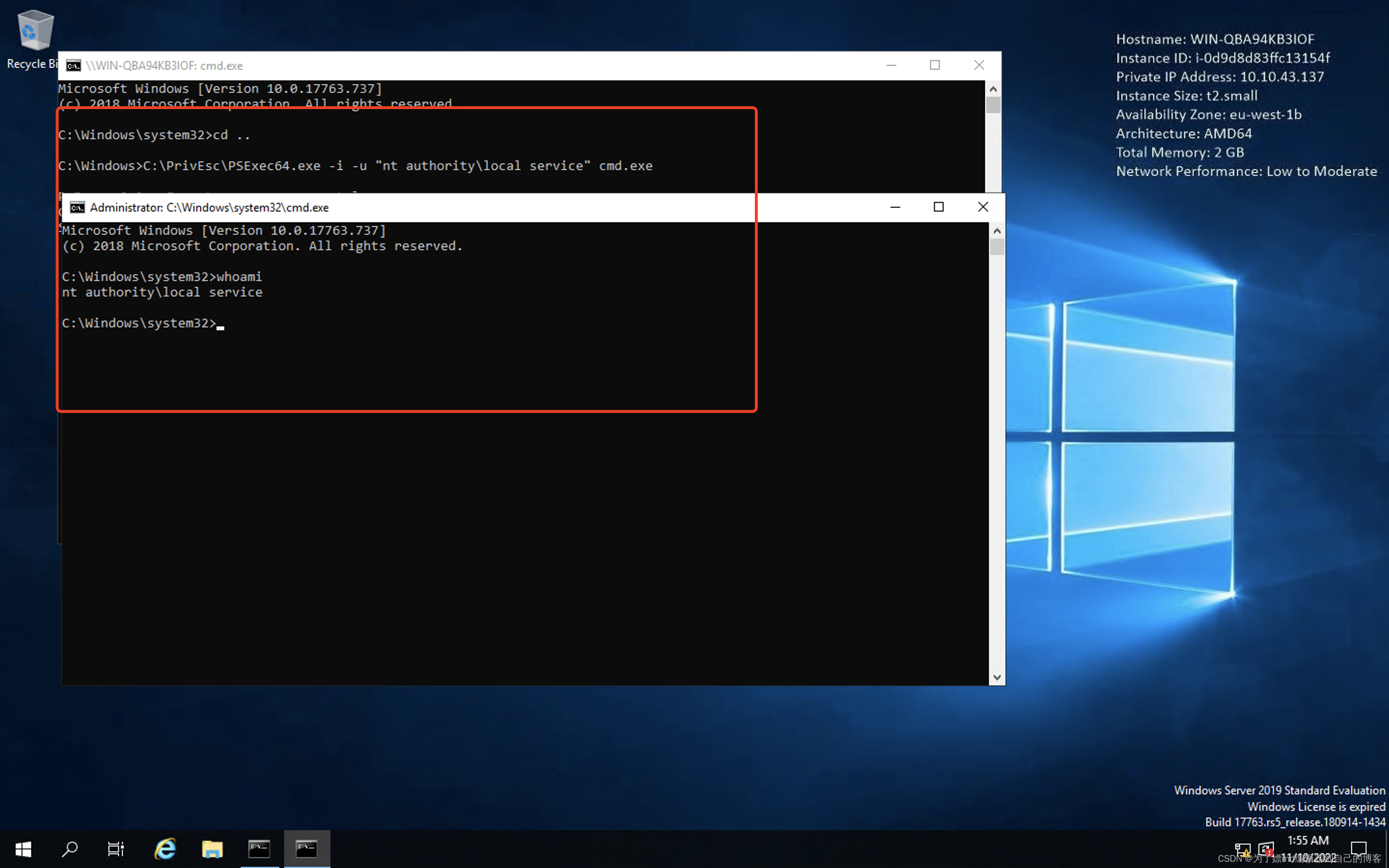1389x868 pixels.
Task: Click the down arrow of the Administrator cmd scrollbar
Action: (997, 677)
